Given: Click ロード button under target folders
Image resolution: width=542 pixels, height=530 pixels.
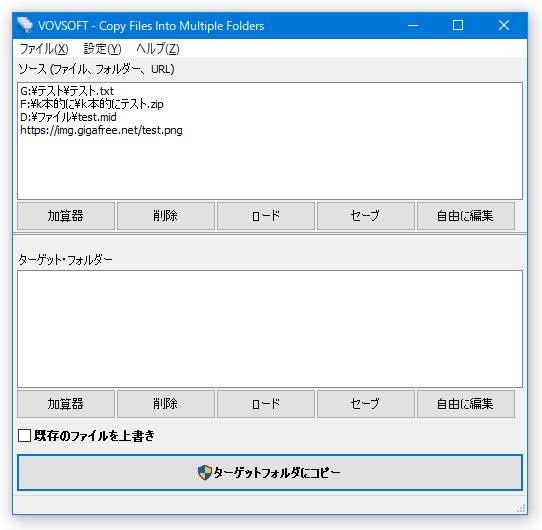Looking at the screenshot, I should click(266, 404).
